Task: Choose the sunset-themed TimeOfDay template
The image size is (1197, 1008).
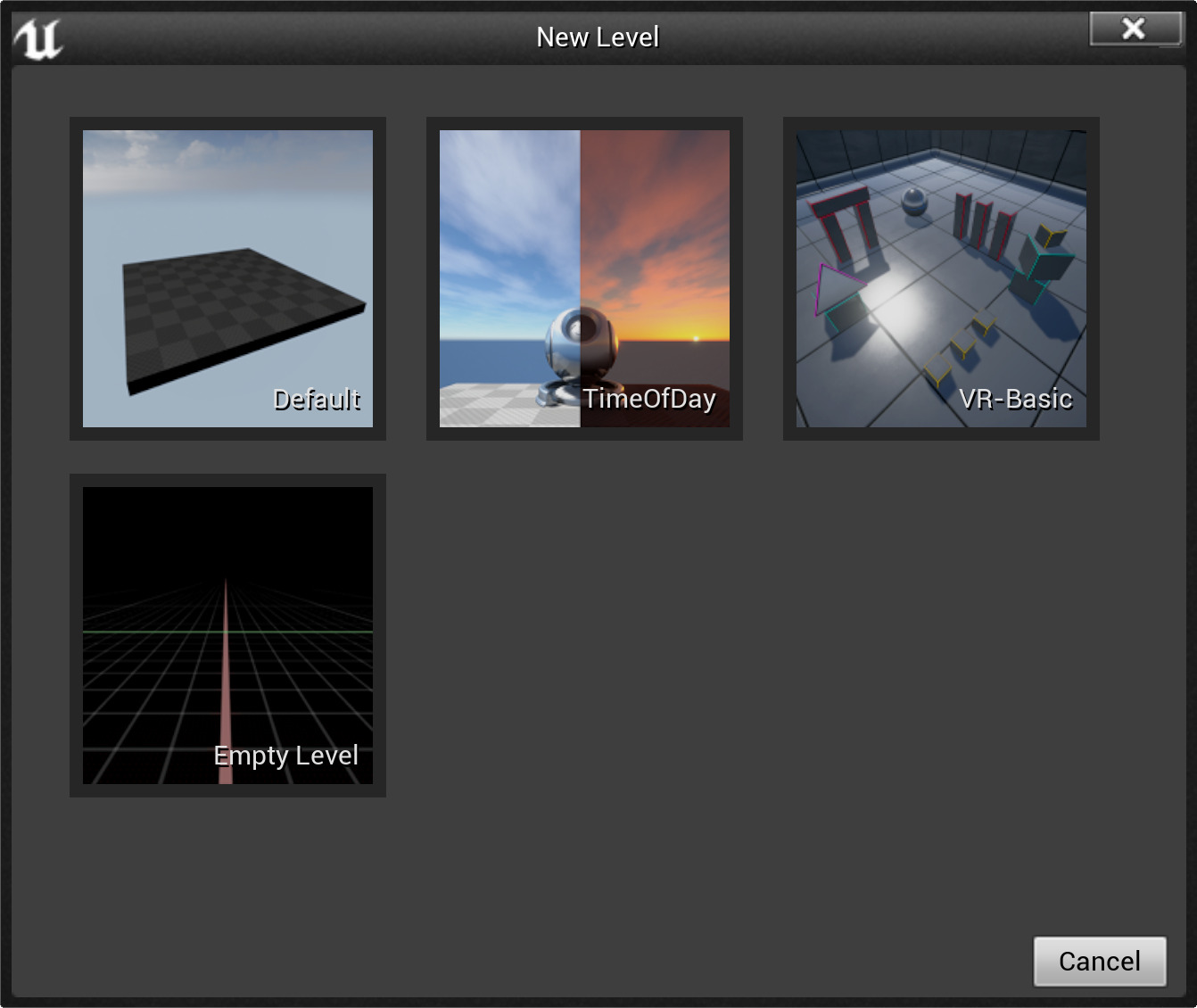Action: click(584, 278)
